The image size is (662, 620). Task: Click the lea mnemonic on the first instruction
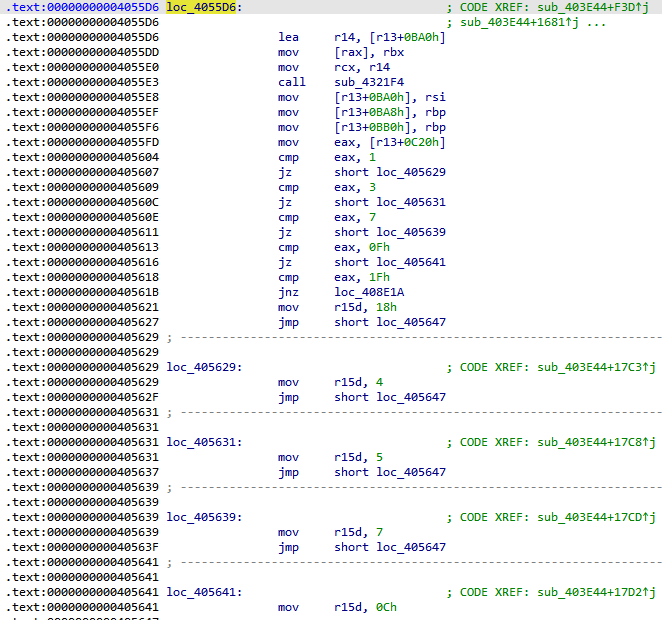click(288, 37)
